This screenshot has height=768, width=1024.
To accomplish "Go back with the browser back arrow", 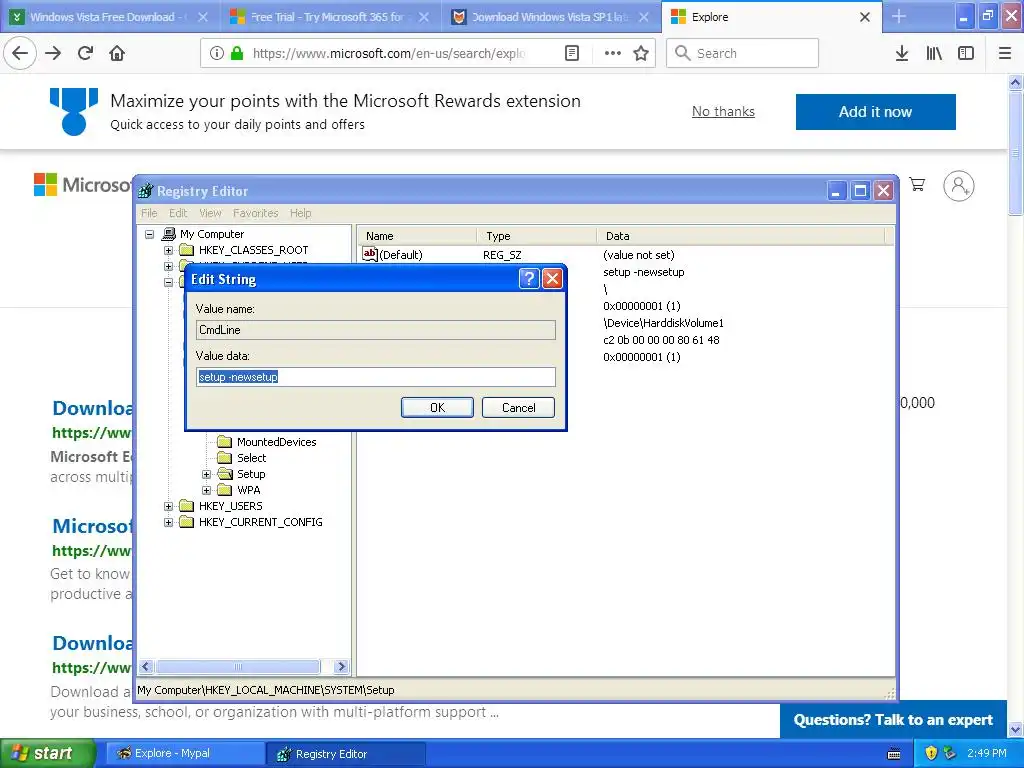I will click(x=20, y=53).
